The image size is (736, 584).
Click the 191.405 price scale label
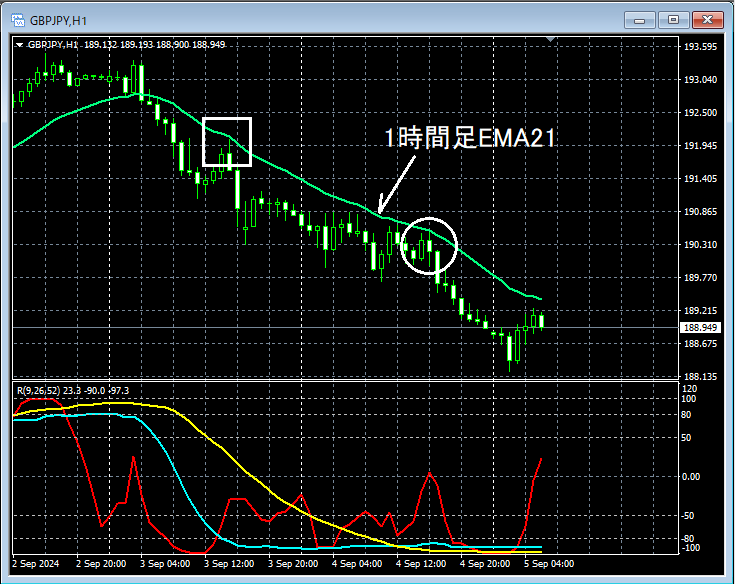(x=700, y=179)
